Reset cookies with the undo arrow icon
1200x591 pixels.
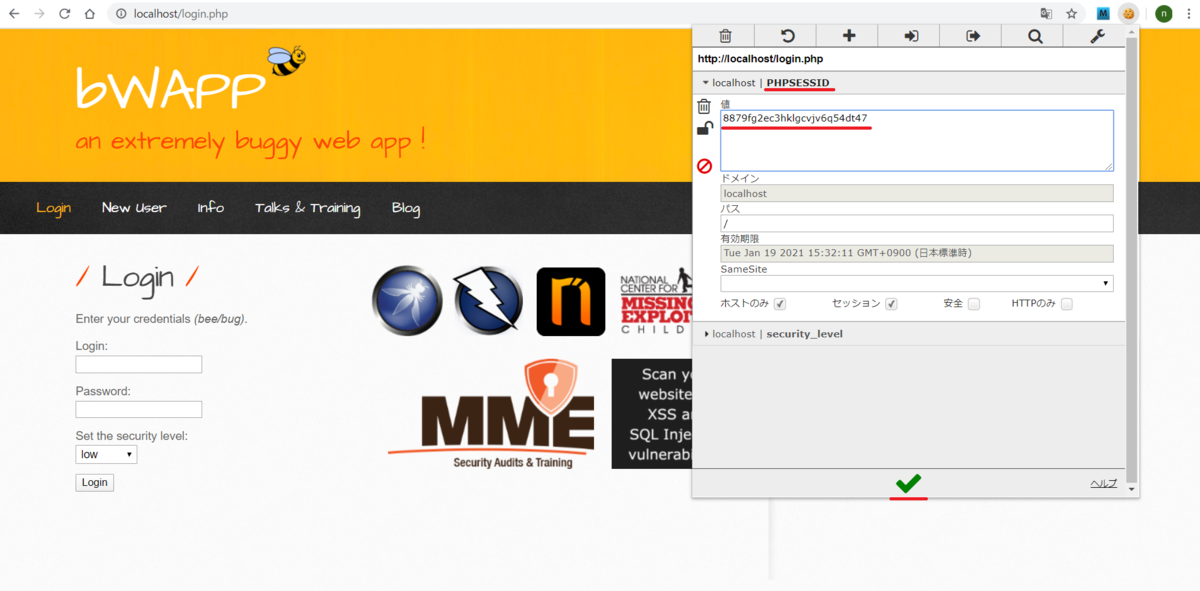(787, 36)
